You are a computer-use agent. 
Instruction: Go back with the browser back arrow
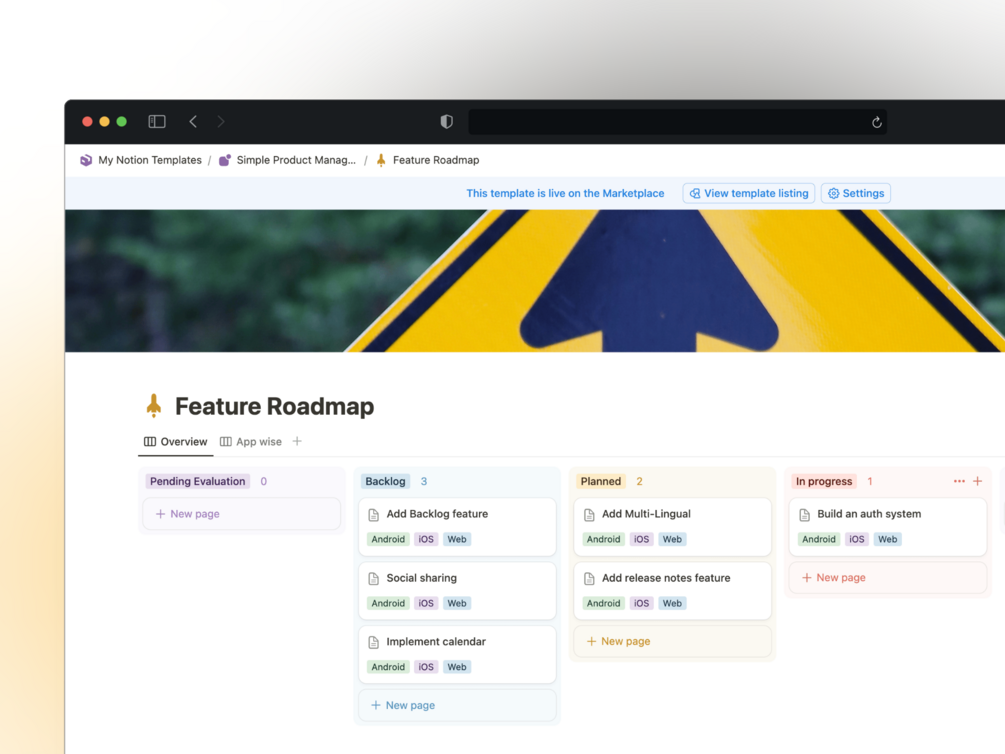click(x=193, y=121)
